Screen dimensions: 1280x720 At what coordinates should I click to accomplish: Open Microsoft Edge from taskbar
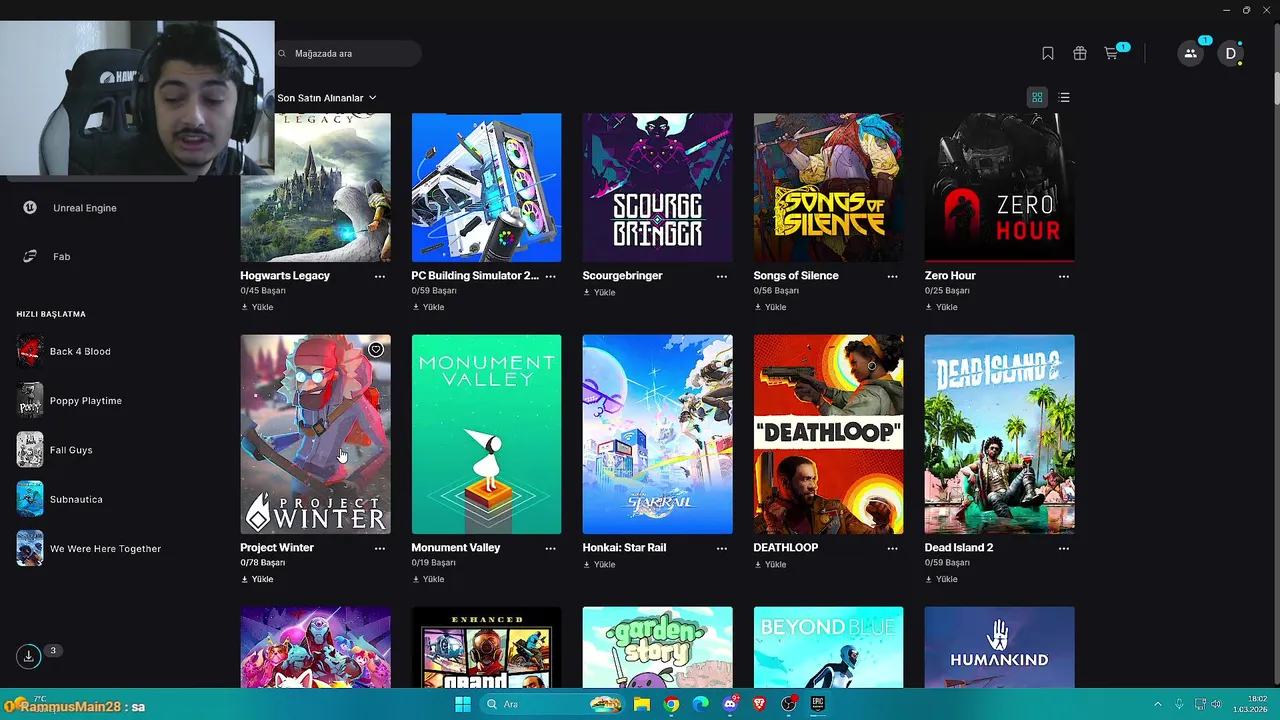(x=701, y=704)
